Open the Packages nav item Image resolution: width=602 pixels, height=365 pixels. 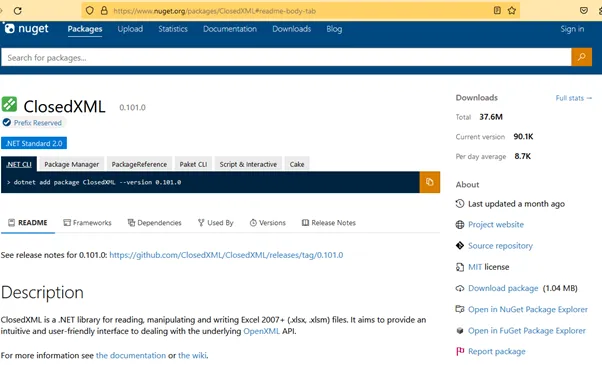click(x=85, y=29)
